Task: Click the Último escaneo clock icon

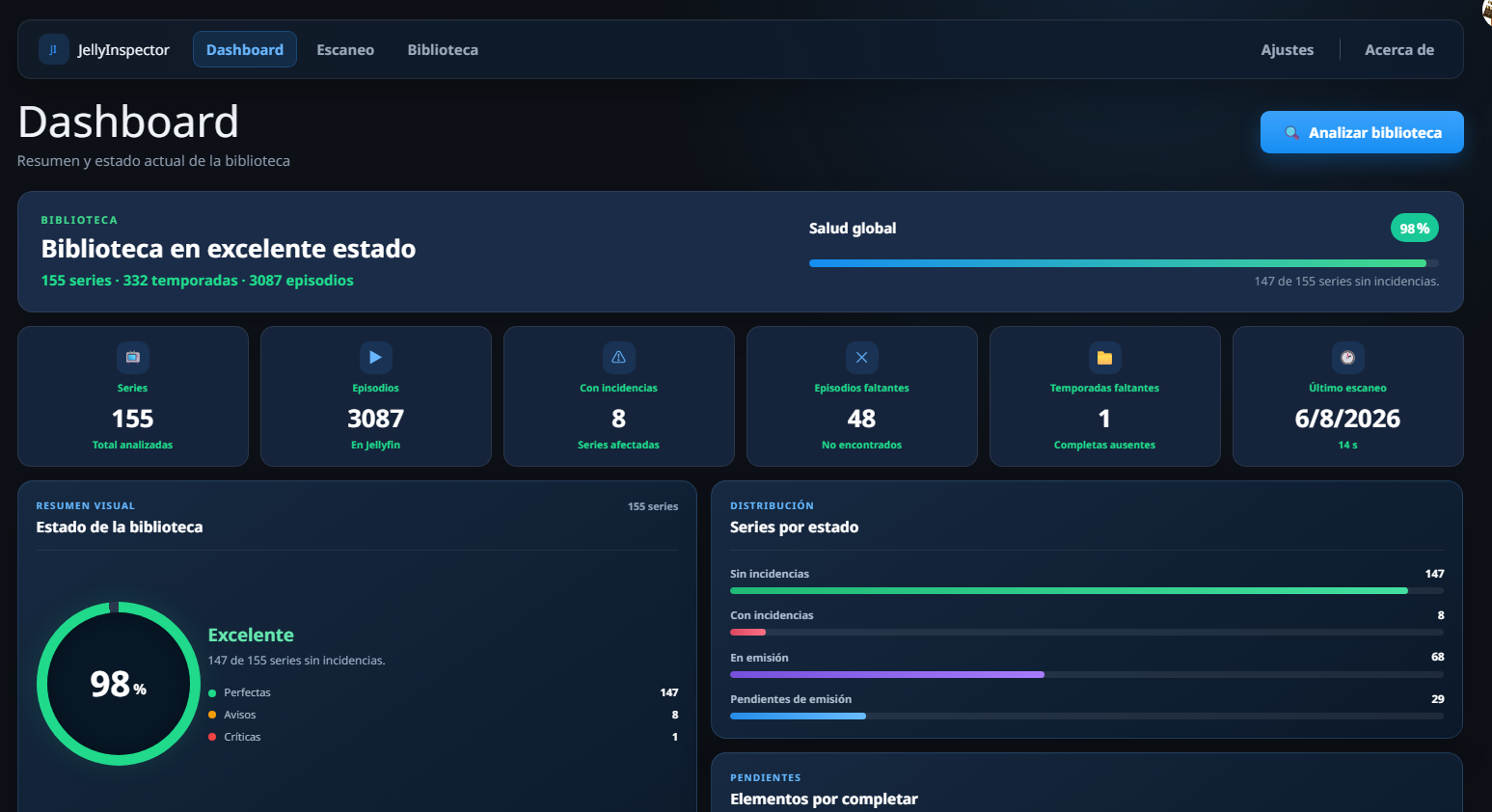Action: [1348, 358]
